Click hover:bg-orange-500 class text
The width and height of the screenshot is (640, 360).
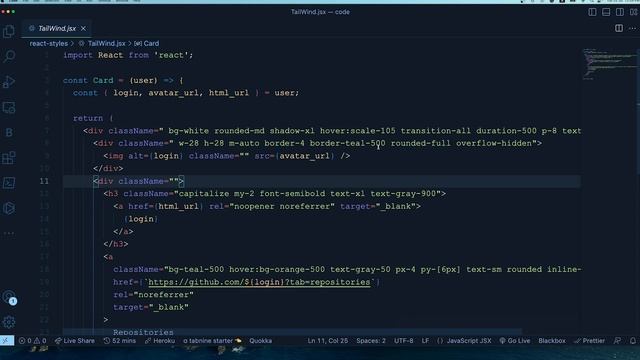[x=277, y=269]
